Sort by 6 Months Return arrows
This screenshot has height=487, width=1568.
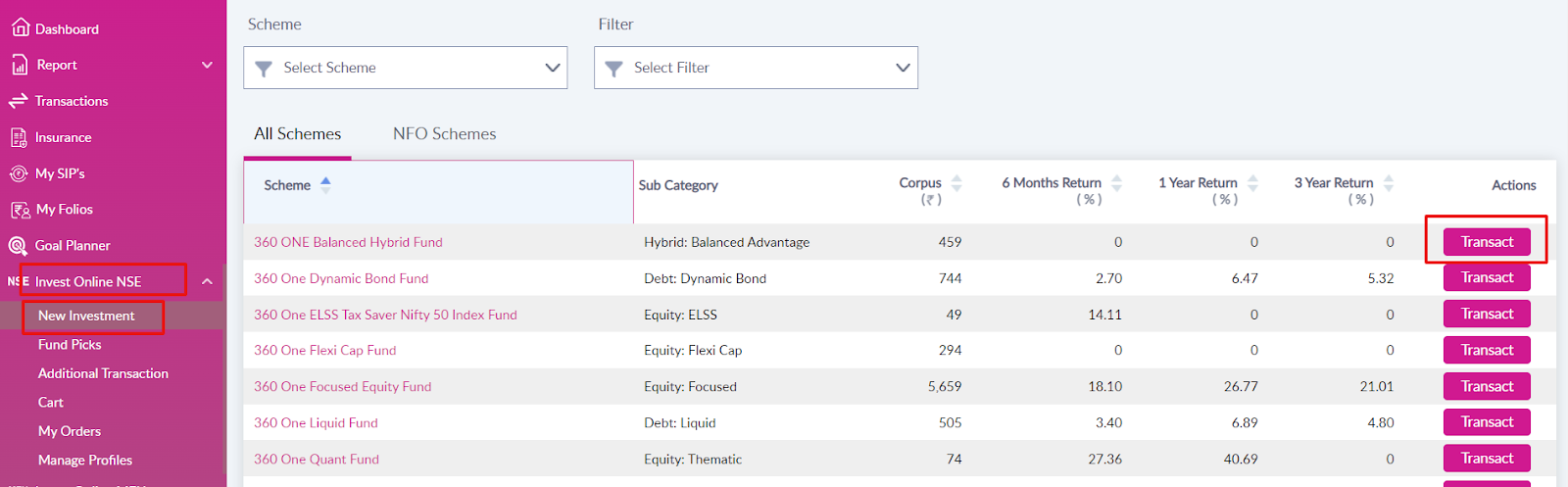pos(1116,183)
